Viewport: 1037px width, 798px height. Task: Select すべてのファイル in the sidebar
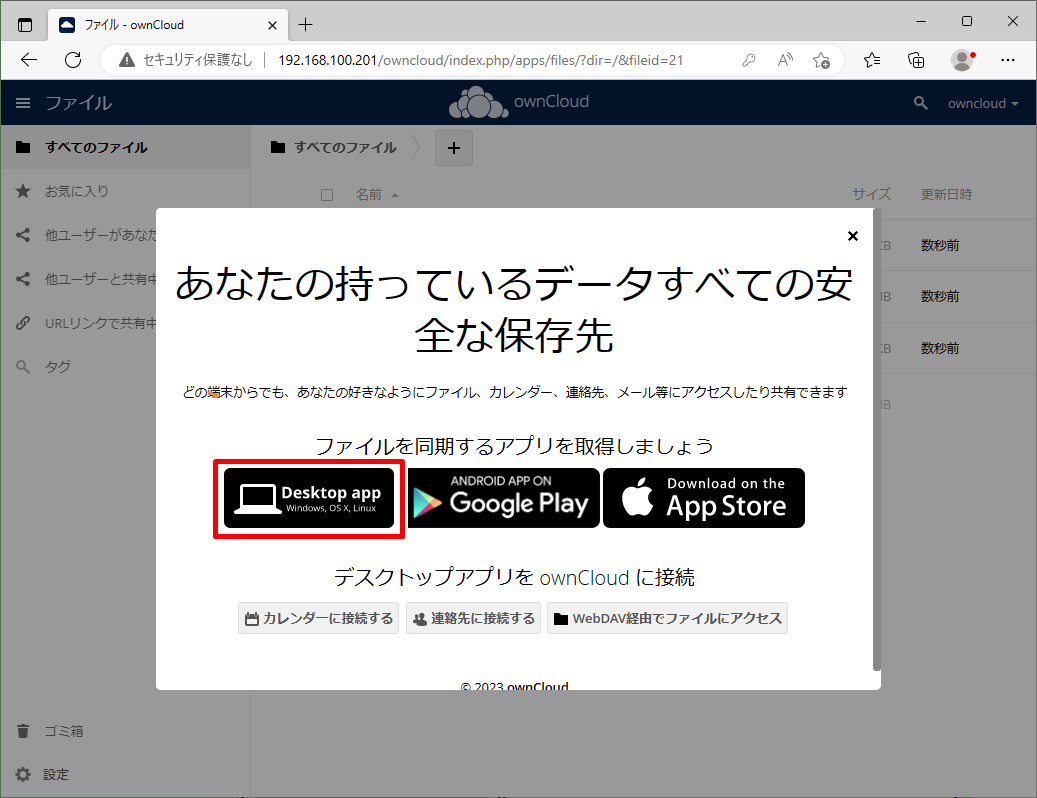tap(125, 147)
